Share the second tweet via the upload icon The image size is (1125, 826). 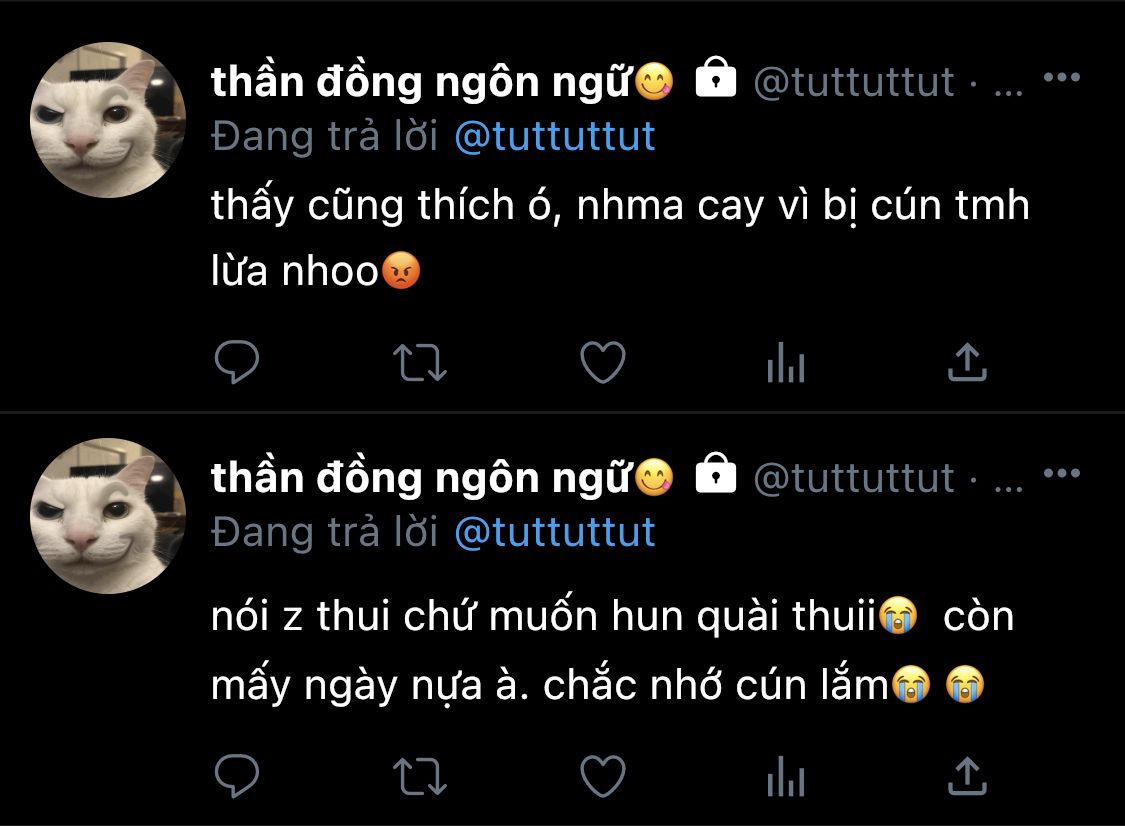[x=967, y=775]
